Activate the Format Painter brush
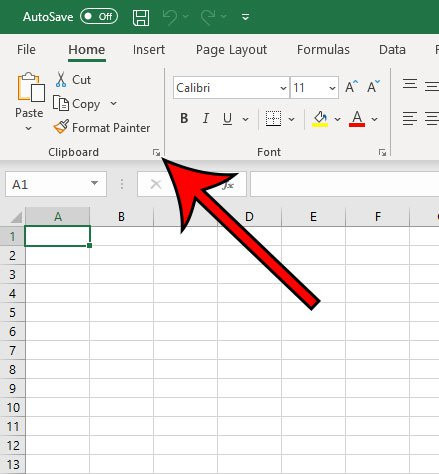 point(61,127)
